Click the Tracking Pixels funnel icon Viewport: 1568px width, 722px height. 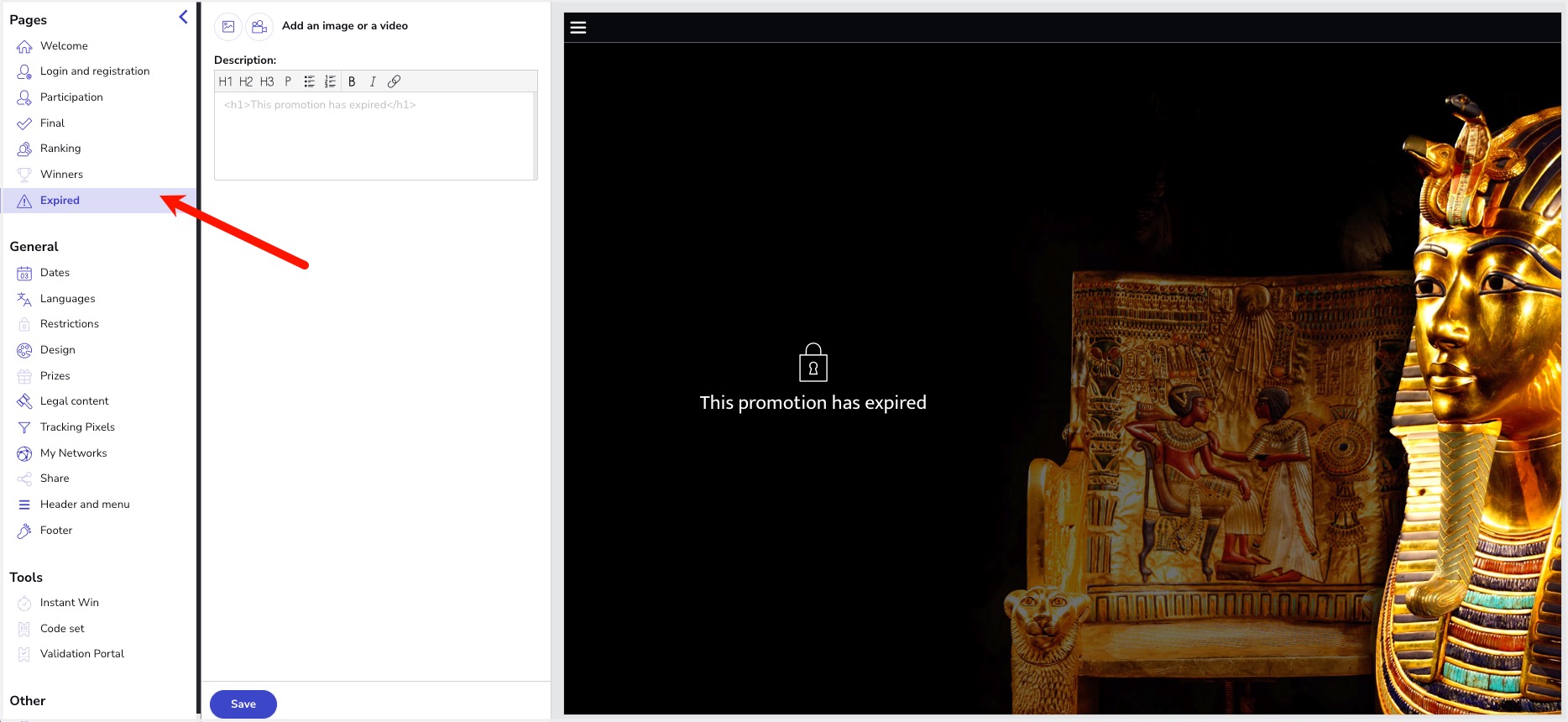(x=24, y=427)
